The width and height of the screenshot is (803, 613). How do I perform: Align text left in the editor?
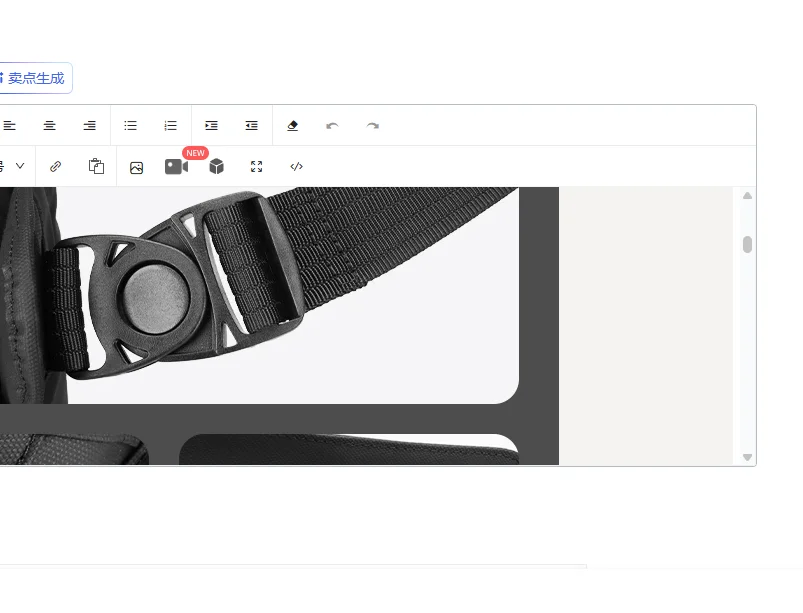tap(9, 125)
